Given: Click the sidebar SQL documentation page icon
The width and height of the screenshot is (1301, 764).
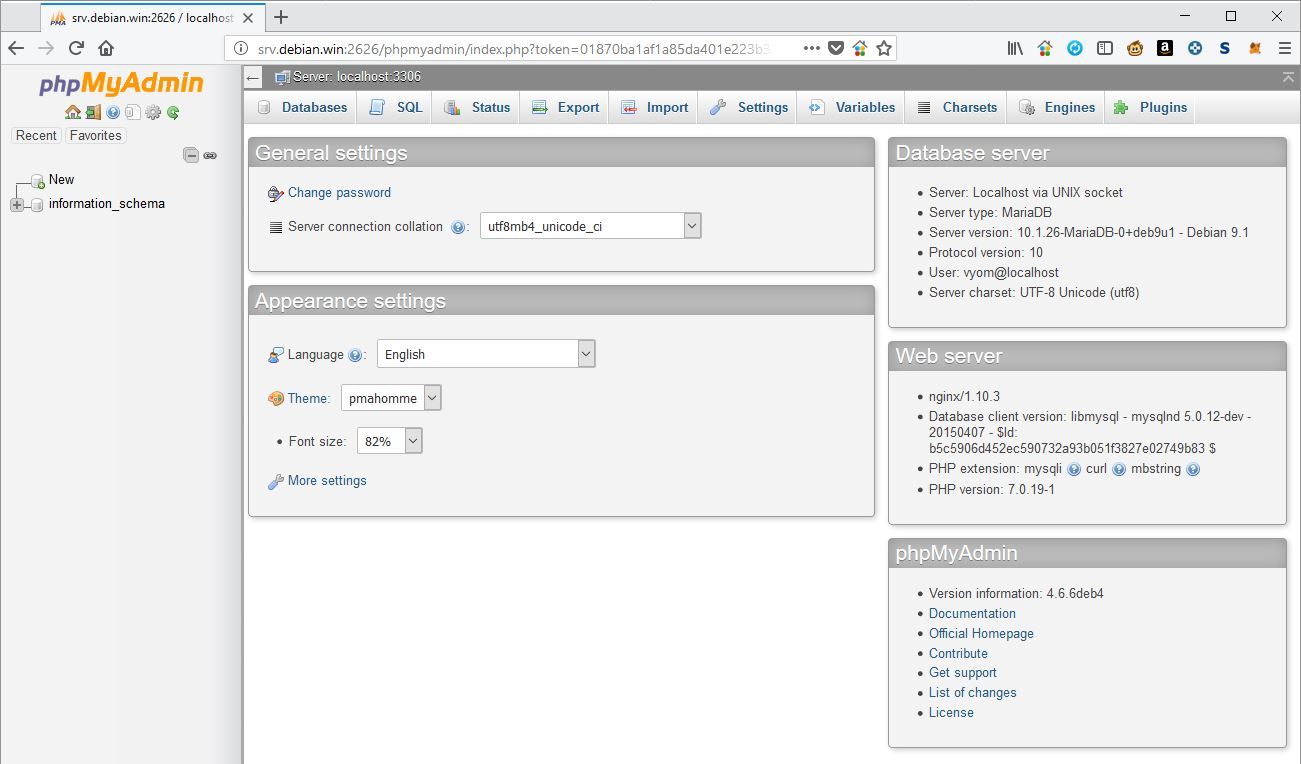Looking at the screenshot, I should click(x=132, y=112).
